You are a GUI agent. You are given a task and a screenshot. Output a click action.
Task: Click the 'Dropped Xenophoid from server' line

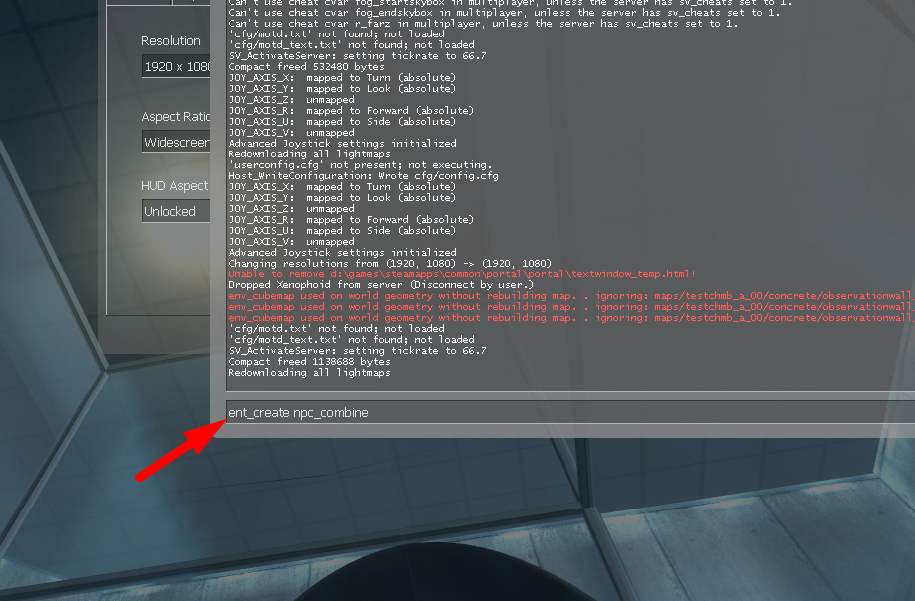[x=380, y=285]
